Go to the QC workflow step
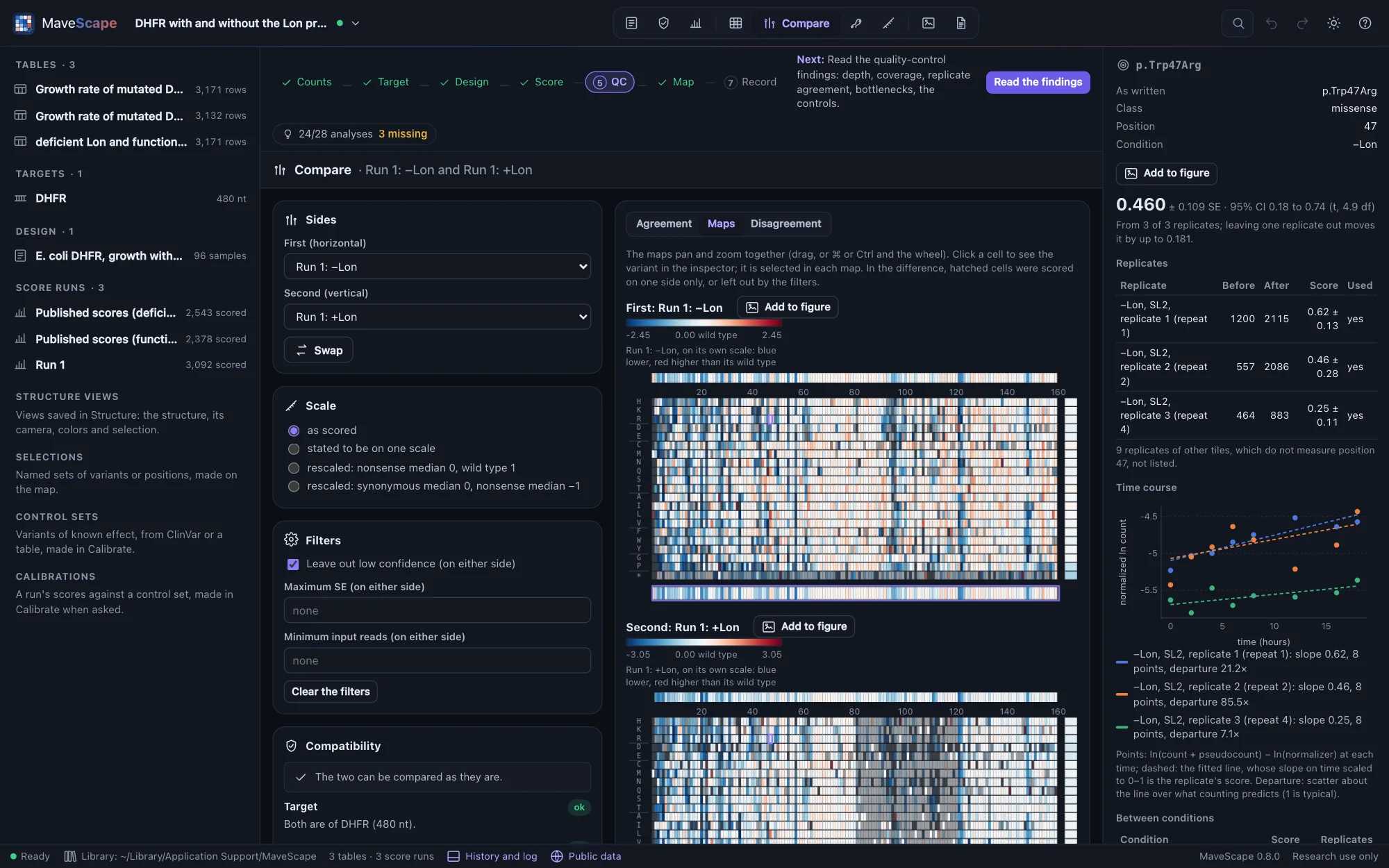The image size is (1389, 868). [610, 82]
